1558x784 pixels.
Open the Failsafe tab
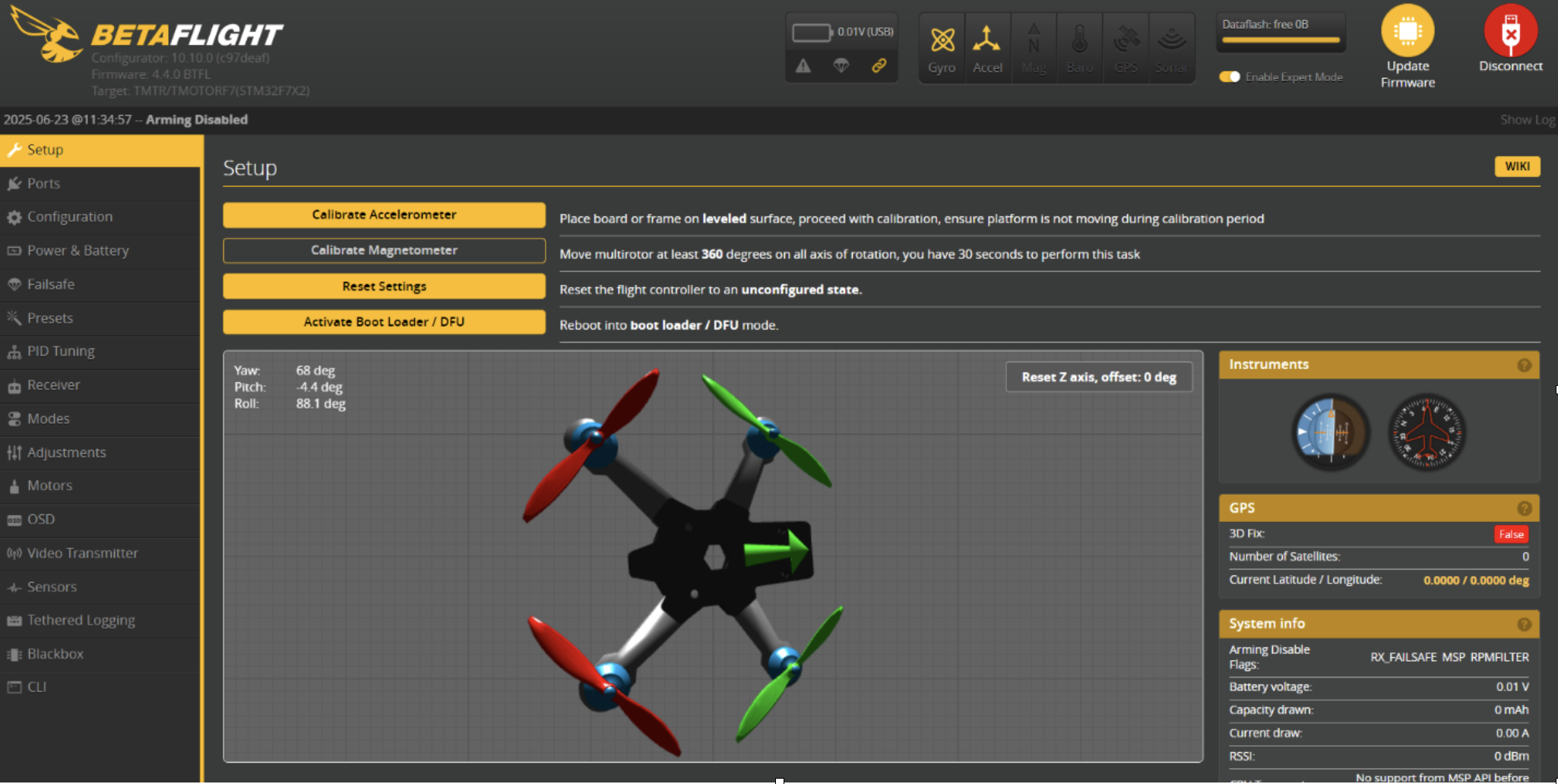pyautogui.click(x=100, y=285)
